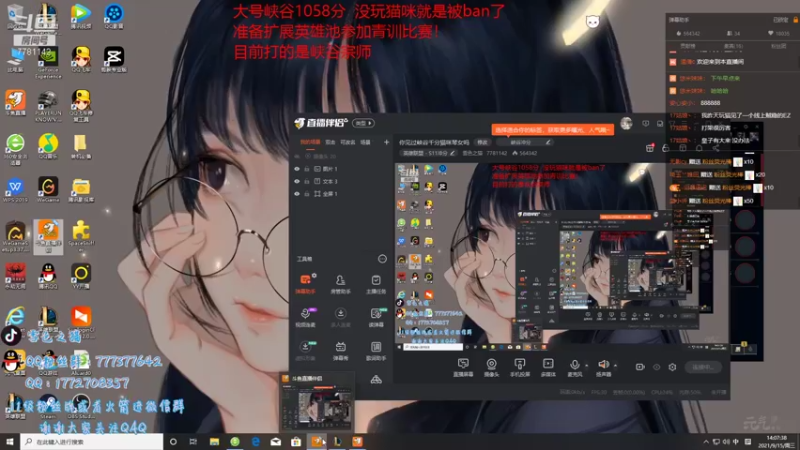Add 多媒体 media source
This screenshot has width=800, height=450.
(x=548, y=367)
